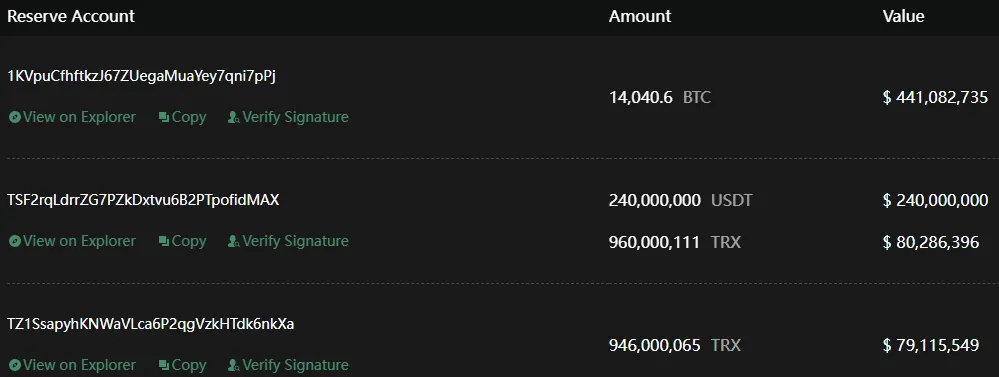Click compass icon for the TSF2rqLdrr account
The width and height of the screenshot is (999, 377).
(x=15, y=241)
